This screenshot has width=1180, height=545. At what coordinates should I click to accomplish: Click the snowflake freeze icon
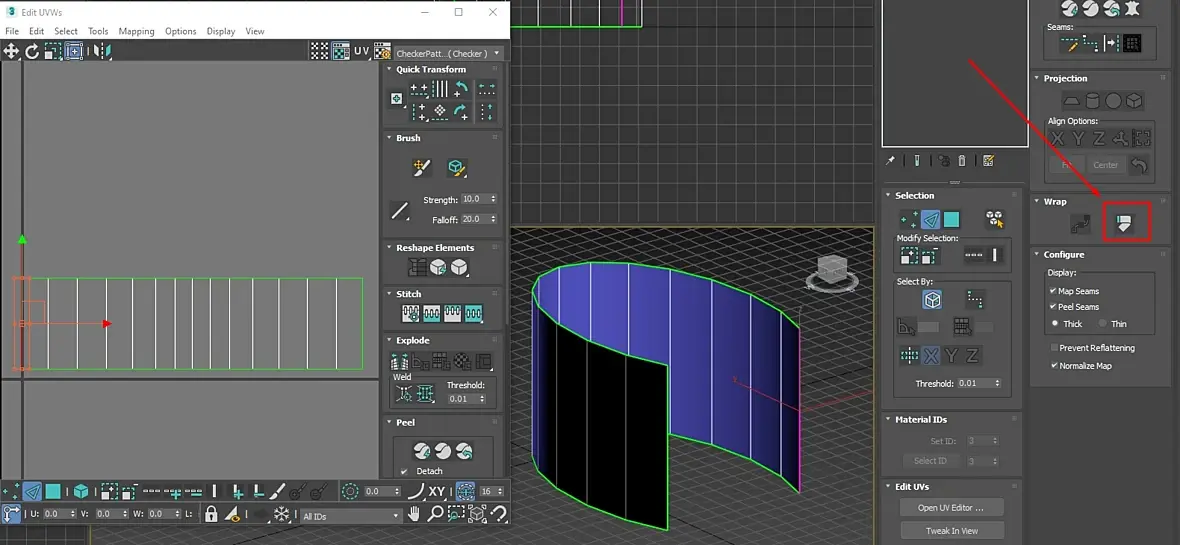[x=282, y=515]
